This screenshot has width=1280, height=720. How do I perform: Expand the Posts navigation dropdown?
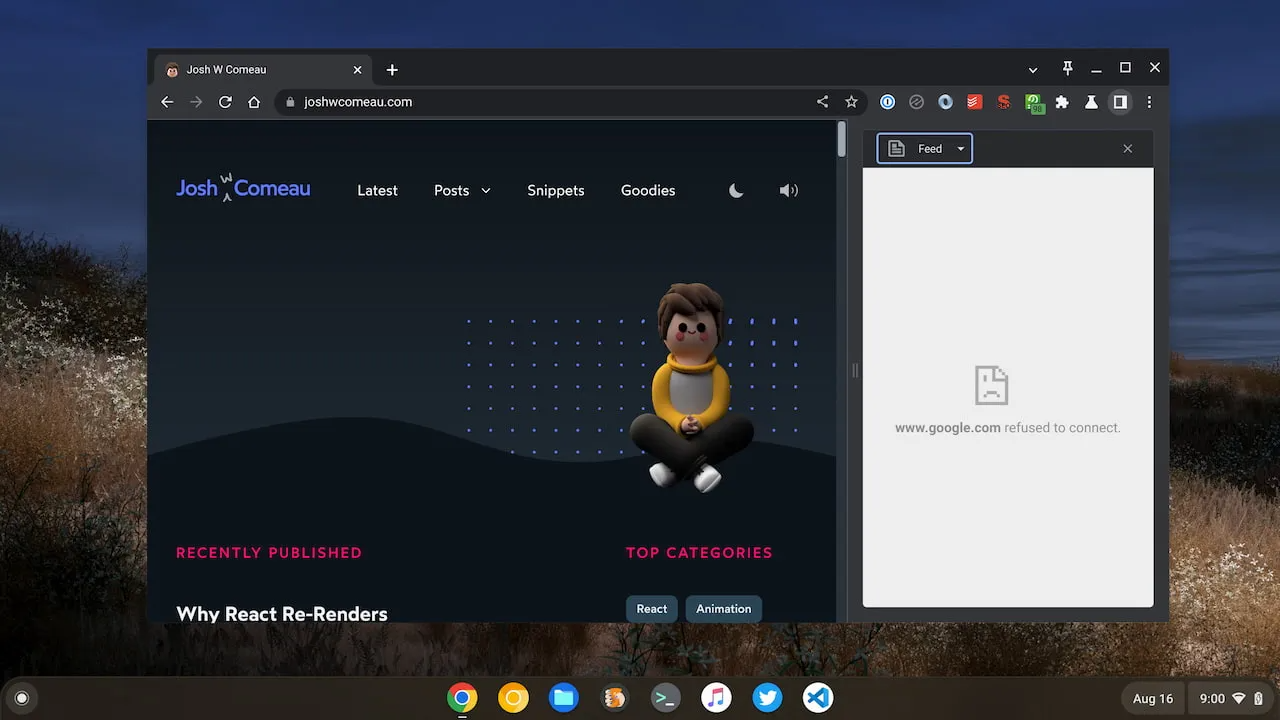462,190
